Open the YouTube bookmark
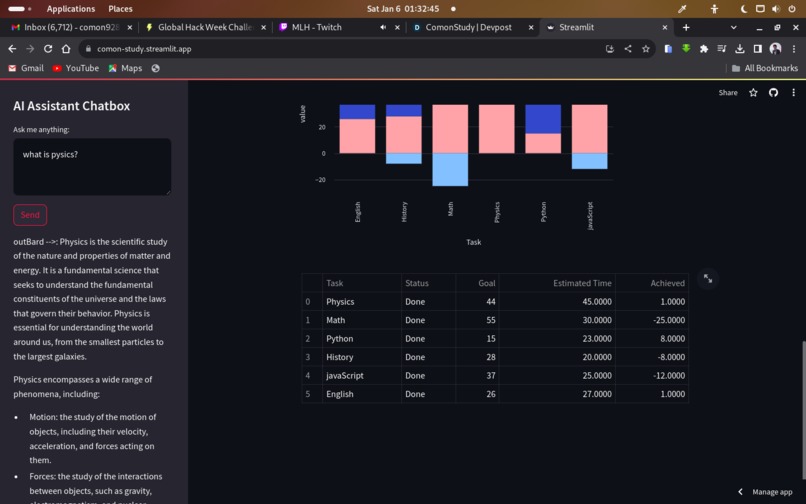 tap(76, 68)
